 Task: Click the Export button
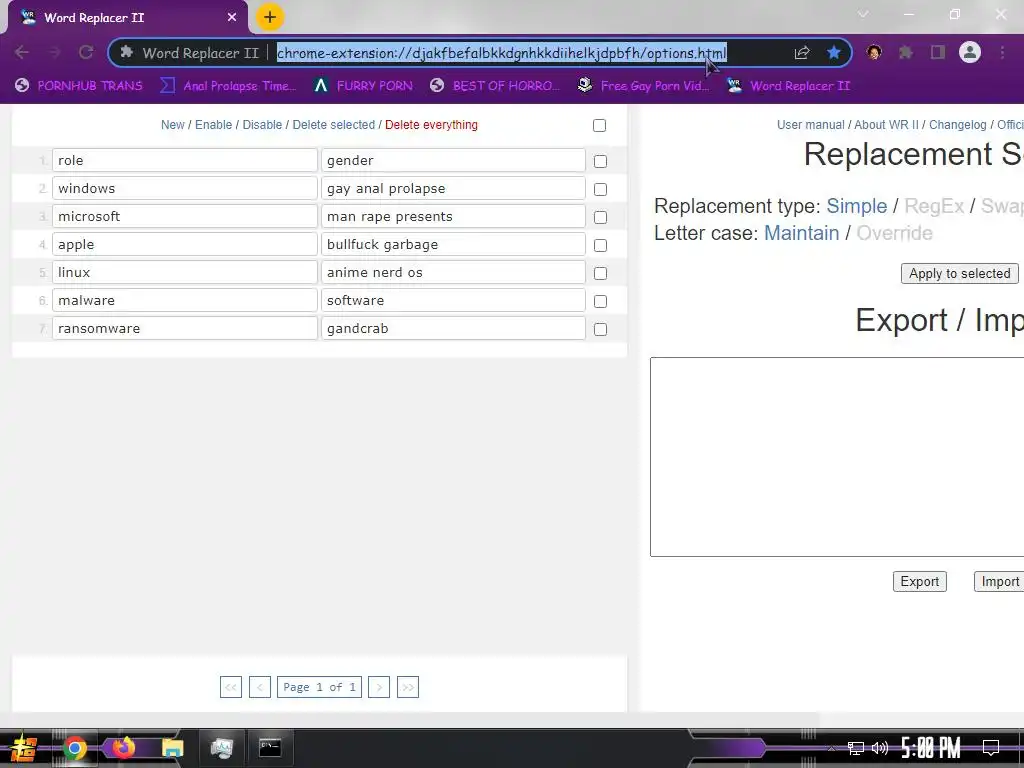pyautogui.click(x=920, y=581)
